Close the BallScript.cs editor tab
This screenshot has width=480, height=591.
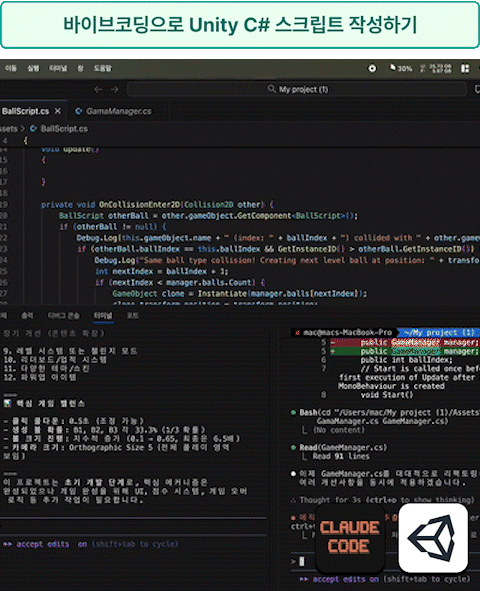(58, 111)
